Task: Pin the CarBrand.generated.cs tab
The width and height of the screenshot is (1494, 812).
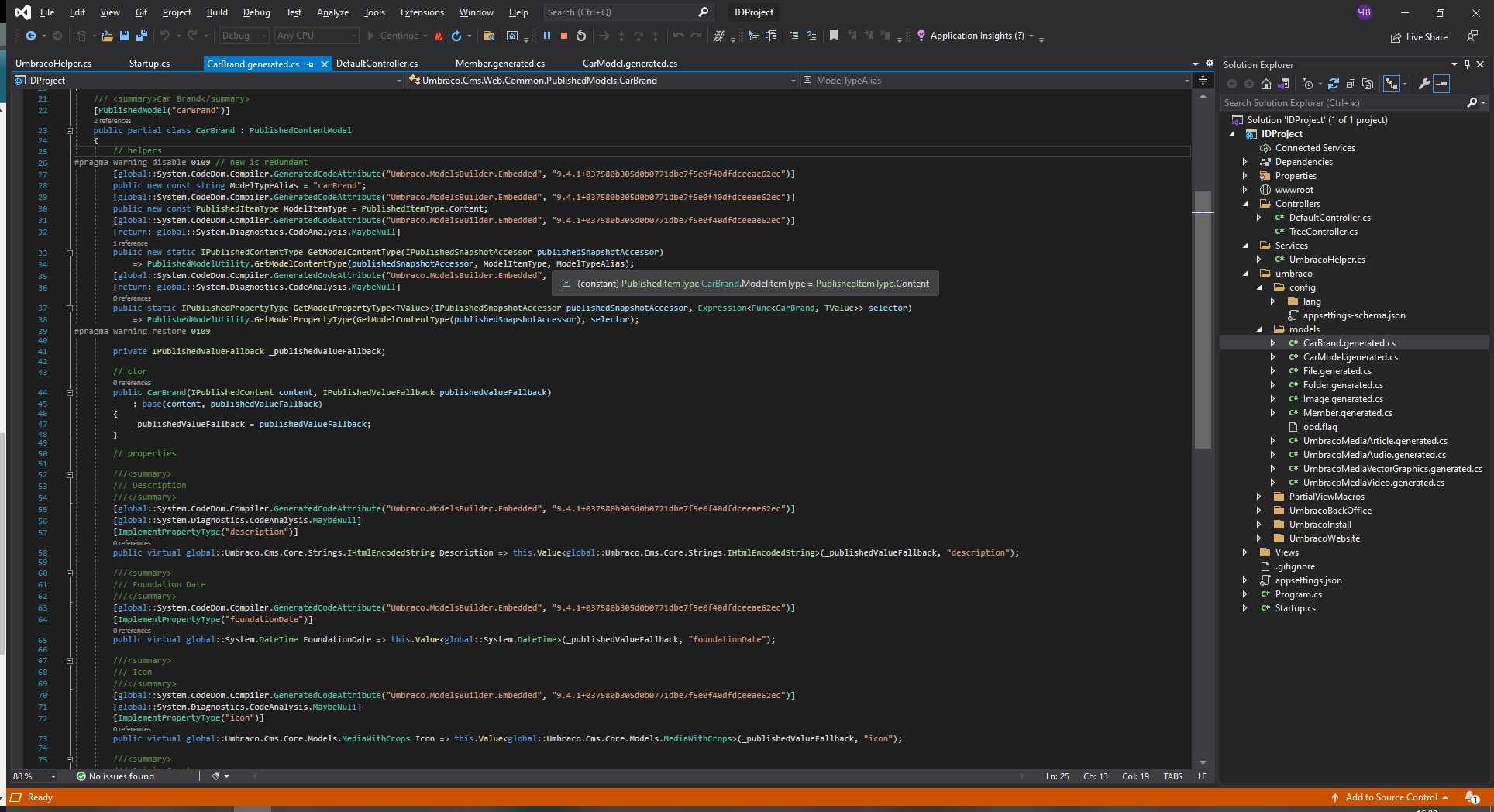Action: pos(311,64)
